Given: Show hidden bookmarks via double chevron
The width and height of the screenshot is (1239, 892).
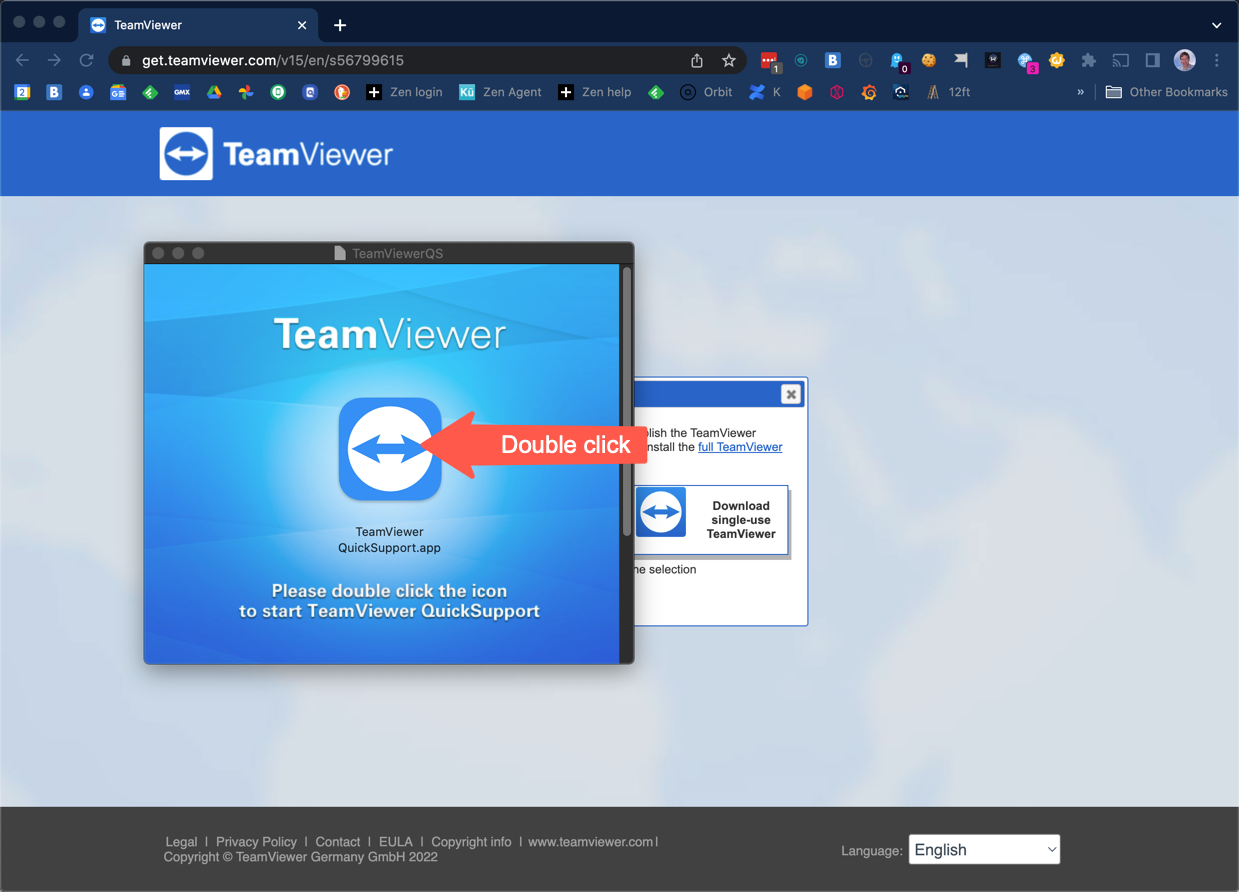Looking at the screenshot, I should pos(1080,92).
